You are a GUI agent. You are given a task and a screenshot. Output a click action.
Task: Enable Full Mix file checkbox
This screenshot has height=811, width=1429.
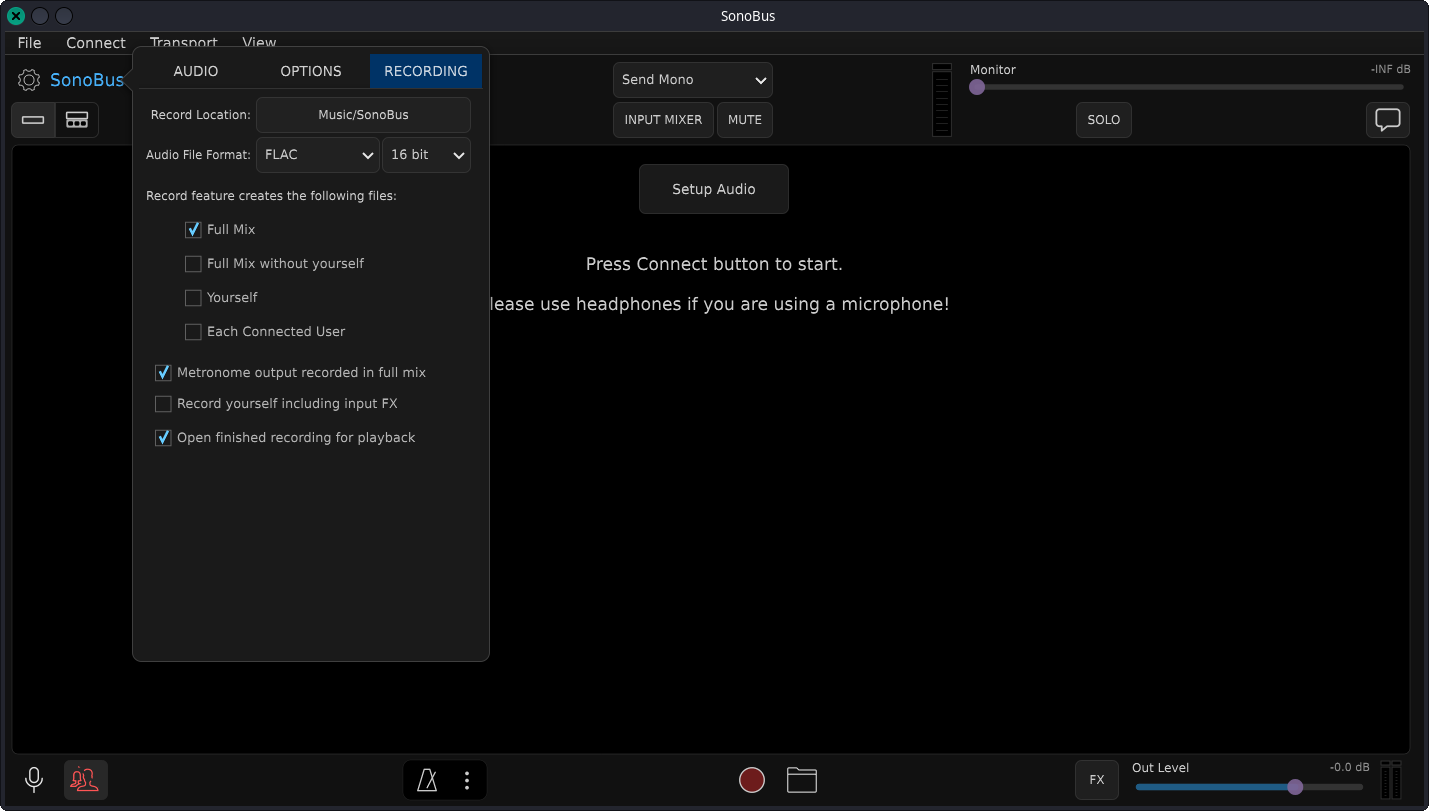(x=193, y=230)
